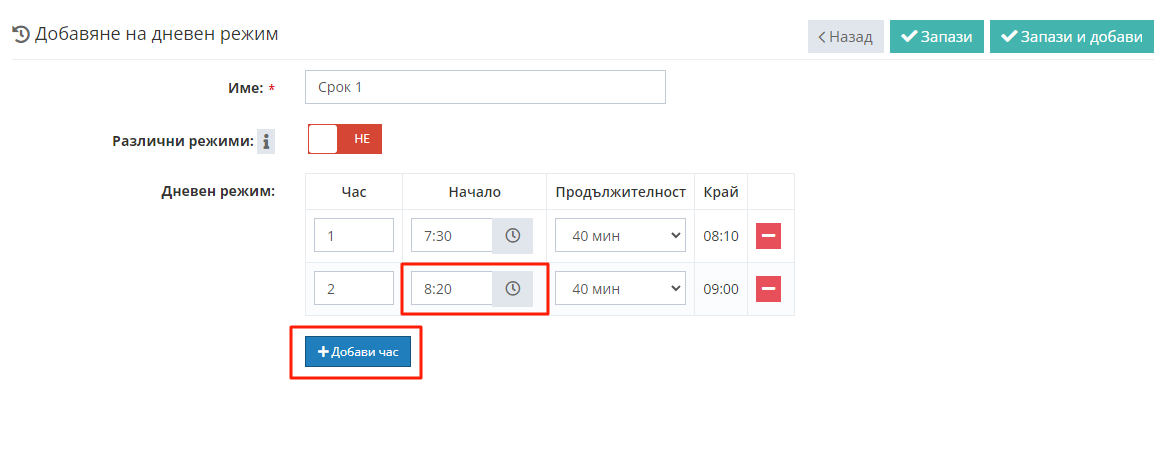Click the start time field showing 7:30

click(452, 236)
